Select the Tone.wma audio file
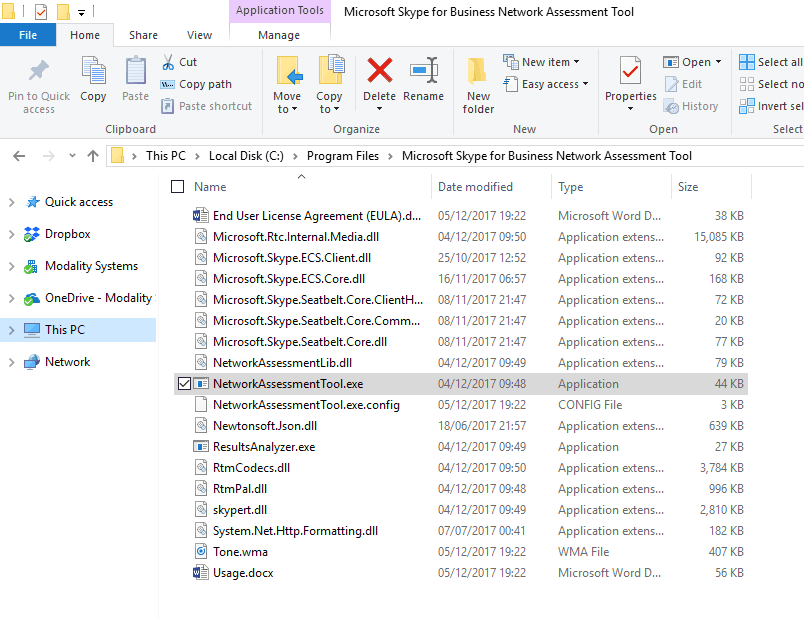804x619 pixels. pos(240,552)
